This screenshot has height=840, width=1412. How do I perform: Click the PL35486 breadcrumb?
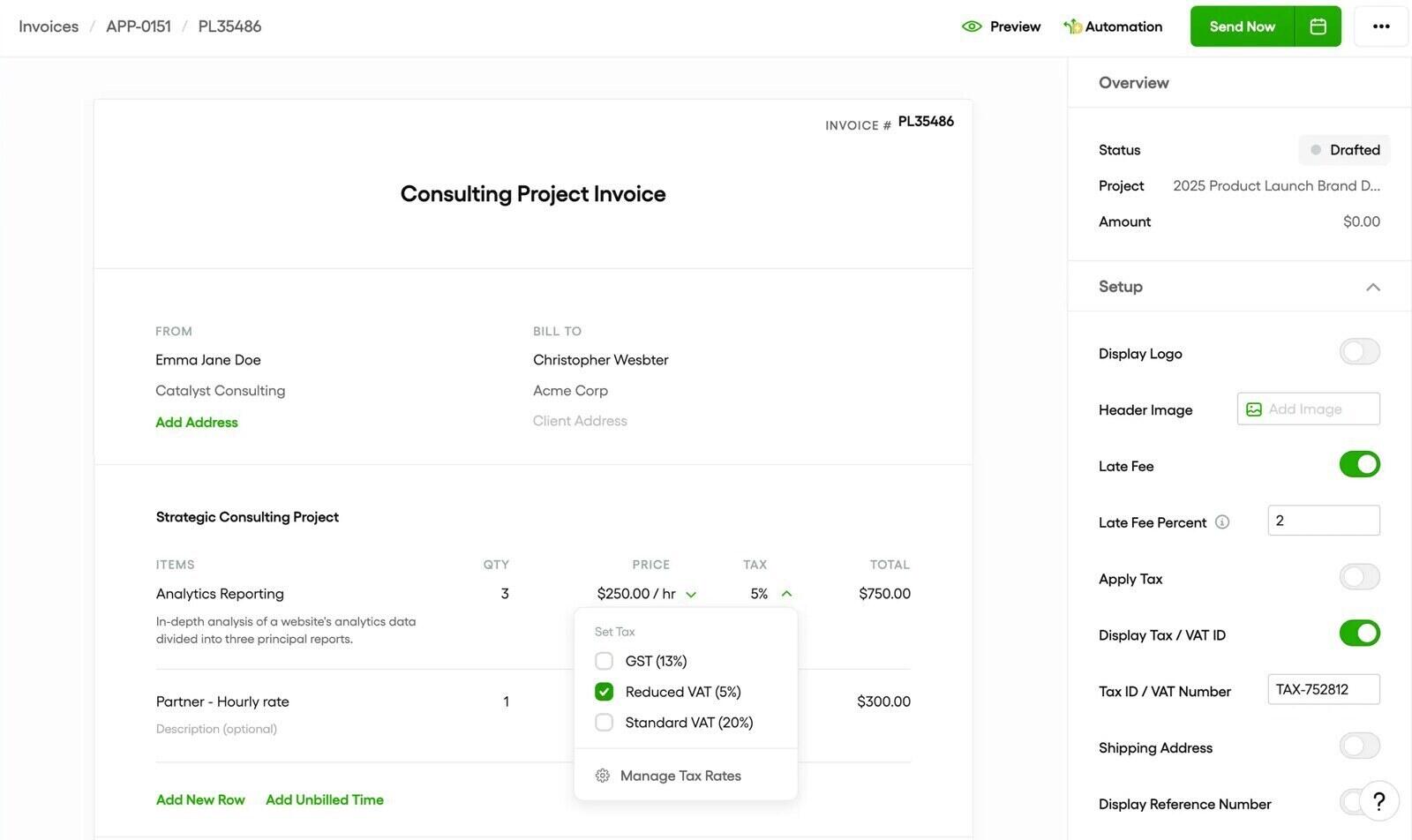click(x=229, y=26)
